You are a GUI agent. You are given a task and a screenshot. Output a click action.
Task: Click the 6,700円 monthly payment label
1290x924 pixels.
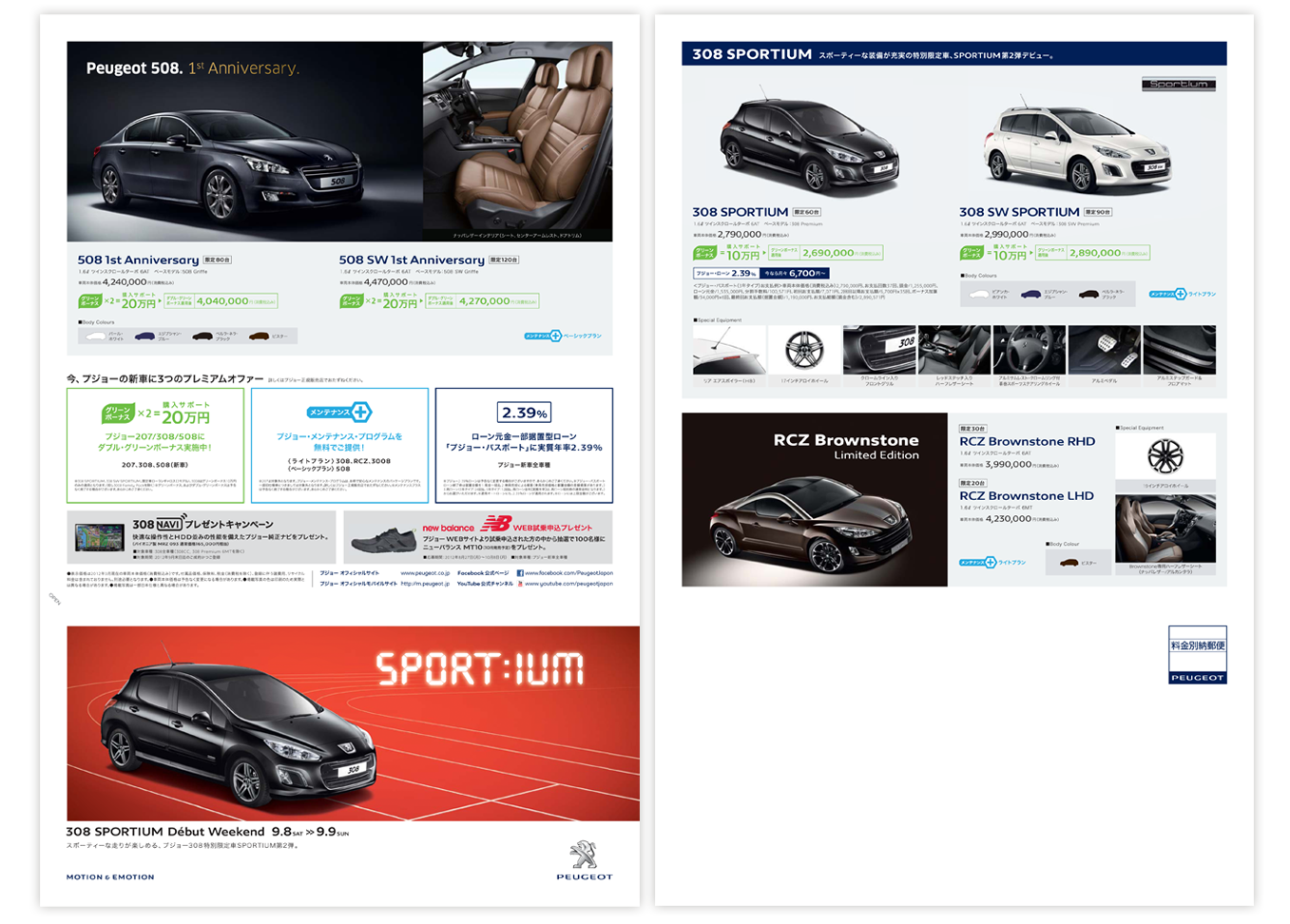point(795,273)
